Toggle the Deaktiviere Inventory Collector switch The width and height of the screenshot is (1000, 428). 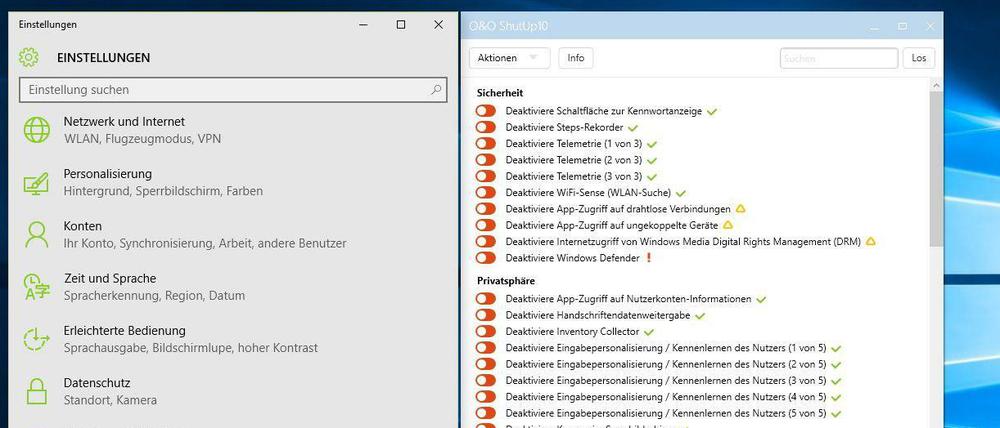(x=485, y=332)
